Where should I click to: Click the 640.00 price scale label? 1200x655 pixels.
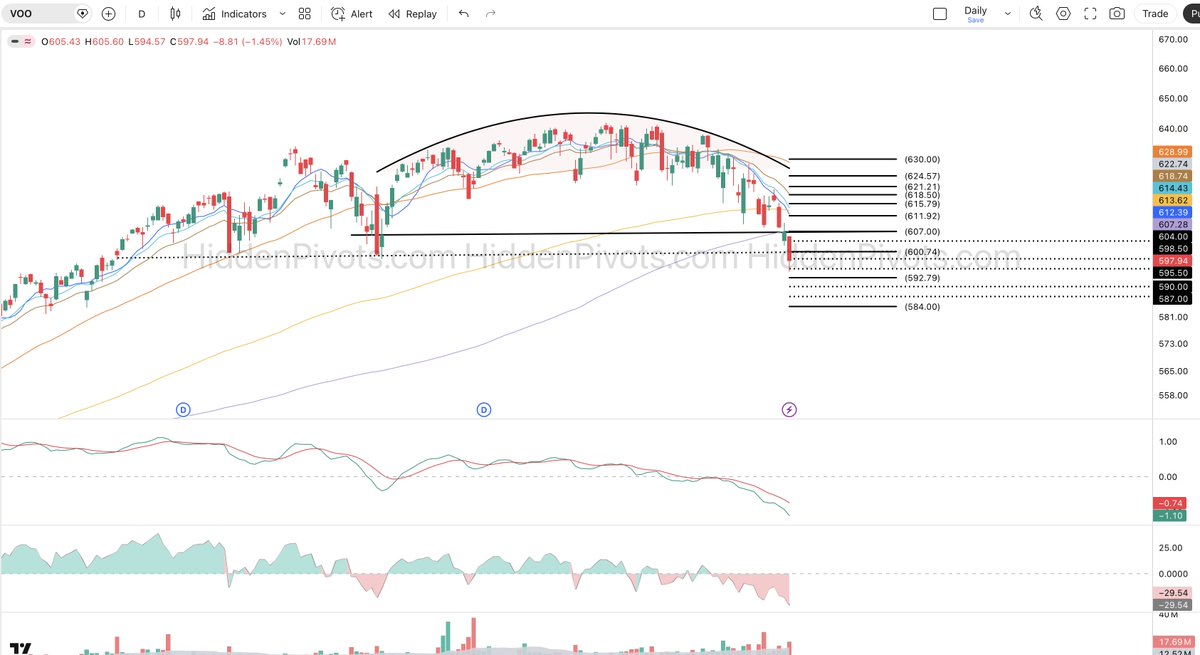(x=1173, y=128)
